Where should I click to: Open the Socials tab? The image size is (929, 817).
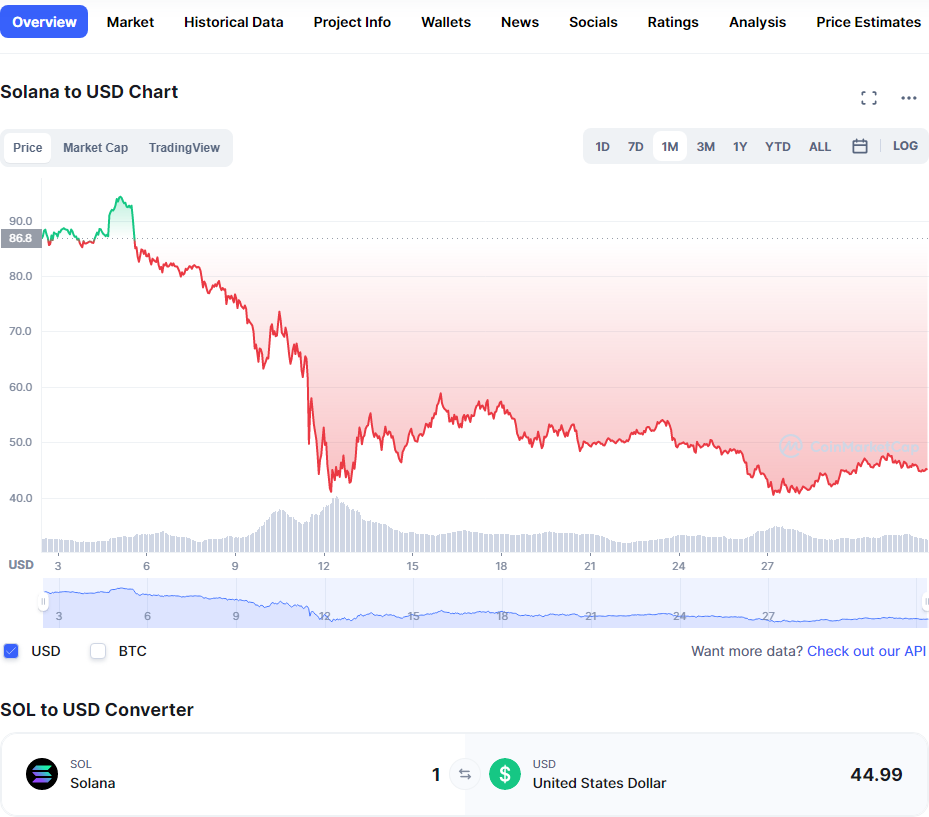tap(593, 22)
